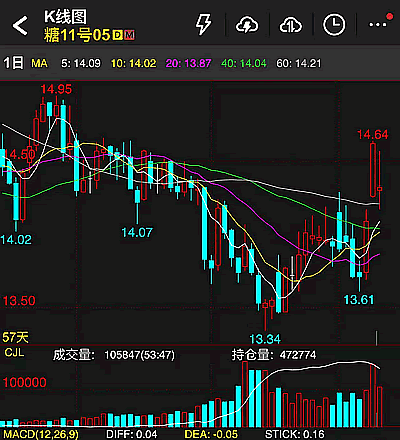Tap the yellow D badge icon
The height and width of the screenshot is (440, 400).
tap(117, 35)
